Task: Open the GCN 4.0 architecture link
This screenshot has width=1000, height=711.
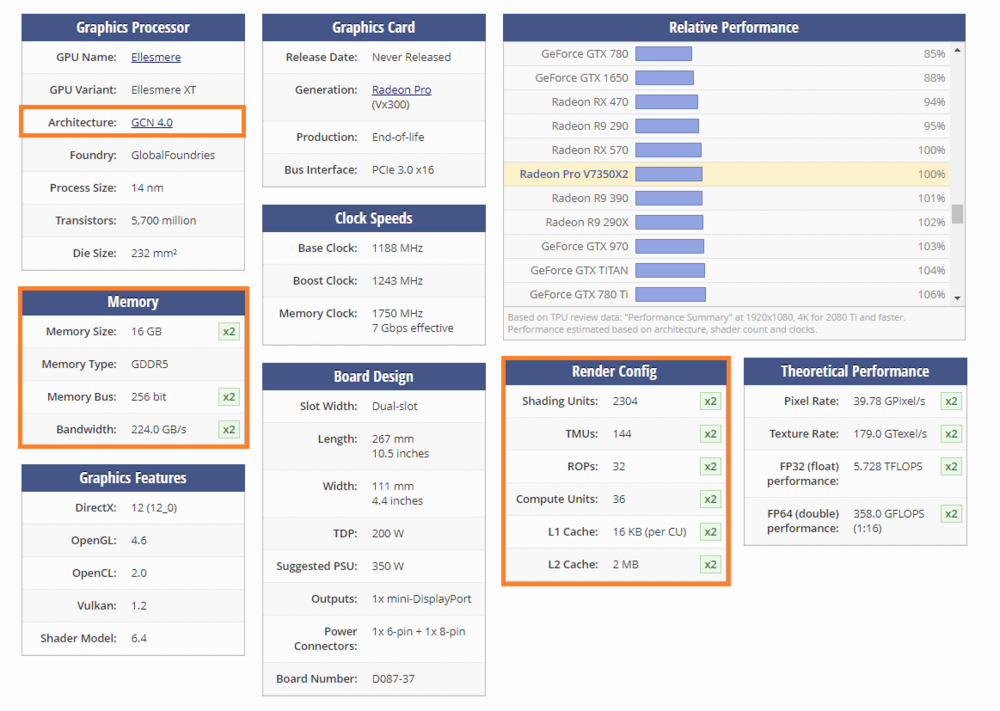Action: (x=151, y=122)
